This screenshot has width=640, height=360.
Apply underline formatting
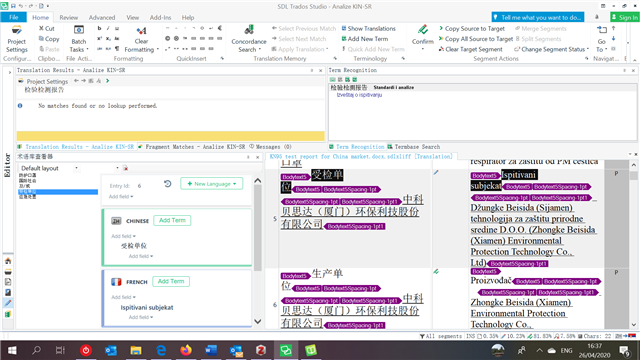pos(117,28)
